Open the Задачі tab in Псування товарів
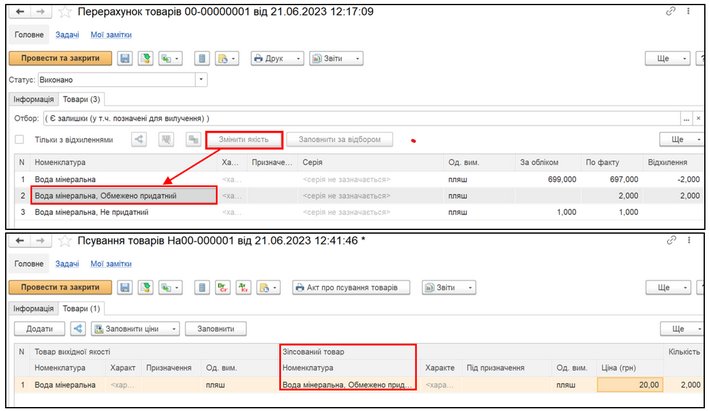 click(68, 263)
